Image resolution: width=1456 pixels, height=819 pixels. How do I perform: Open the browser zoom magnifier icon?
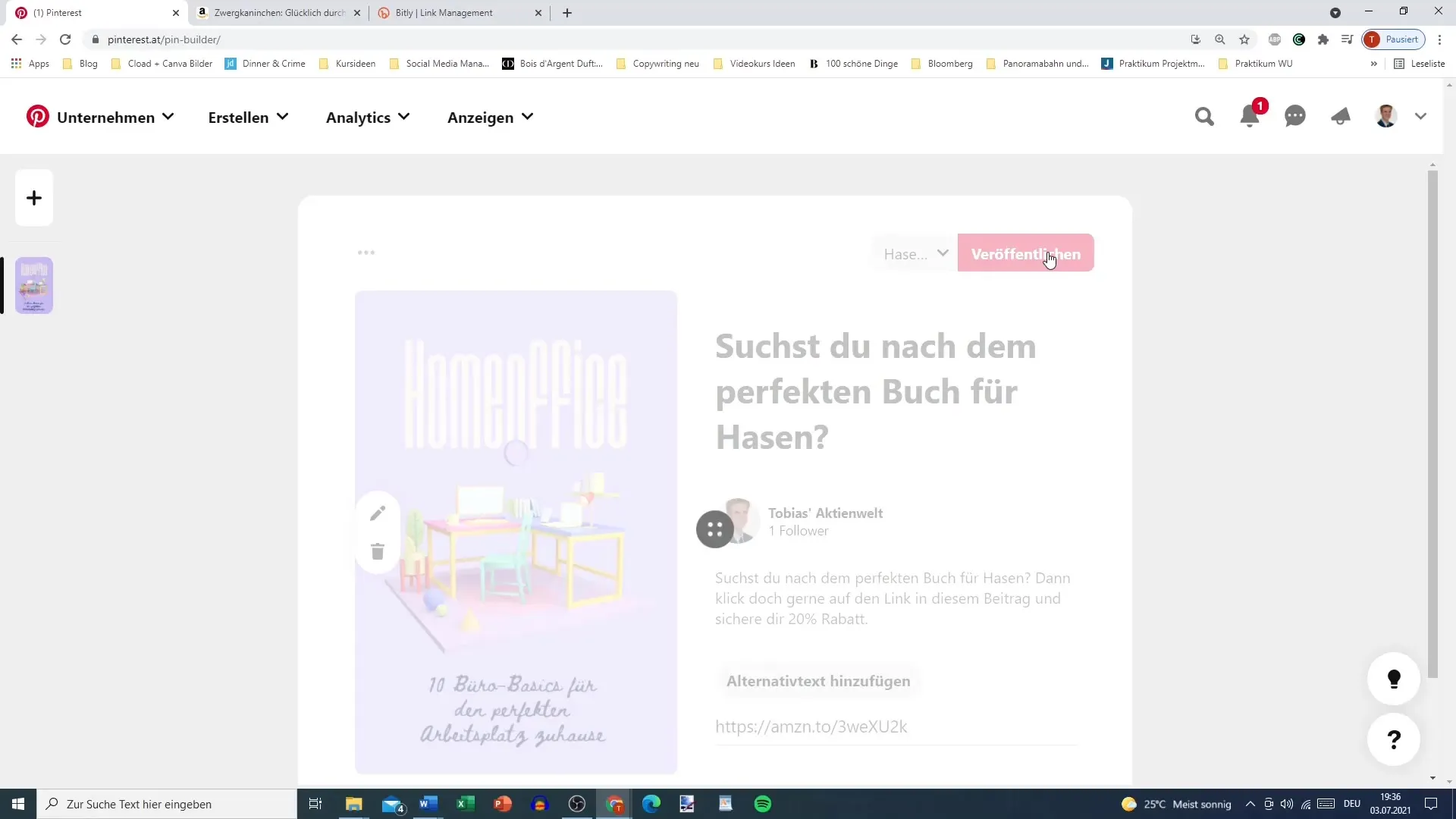[x=1220, y=39]
